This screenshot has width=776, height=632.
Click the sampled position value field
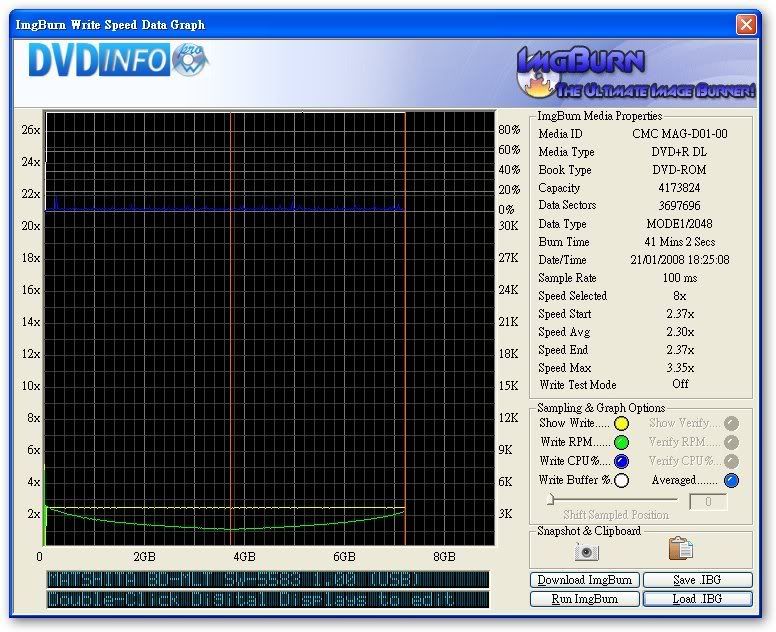click(x=708, y=501)
